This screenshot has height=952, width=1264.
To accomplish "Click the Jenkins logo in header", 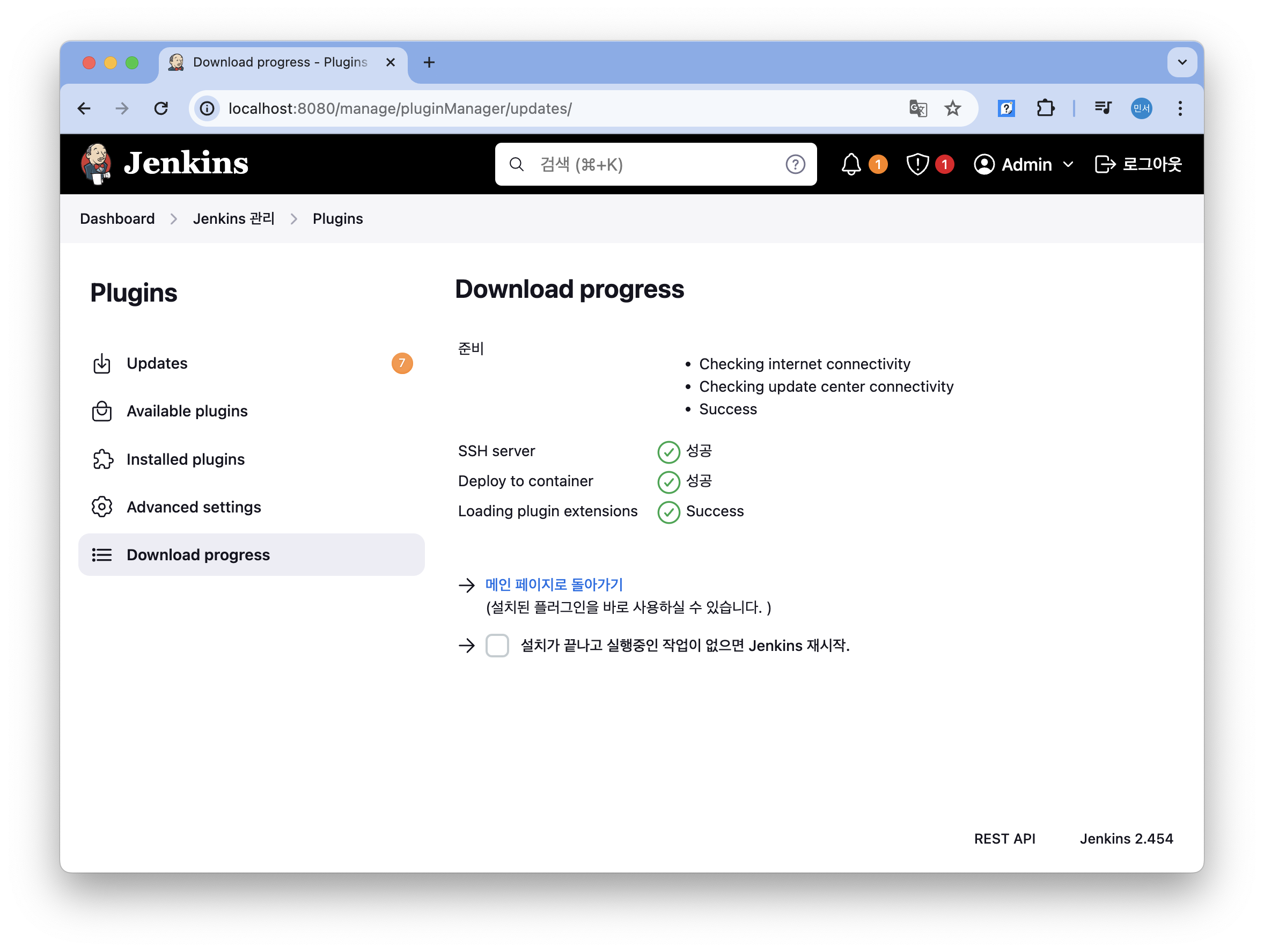I will [x=165, y=164].
